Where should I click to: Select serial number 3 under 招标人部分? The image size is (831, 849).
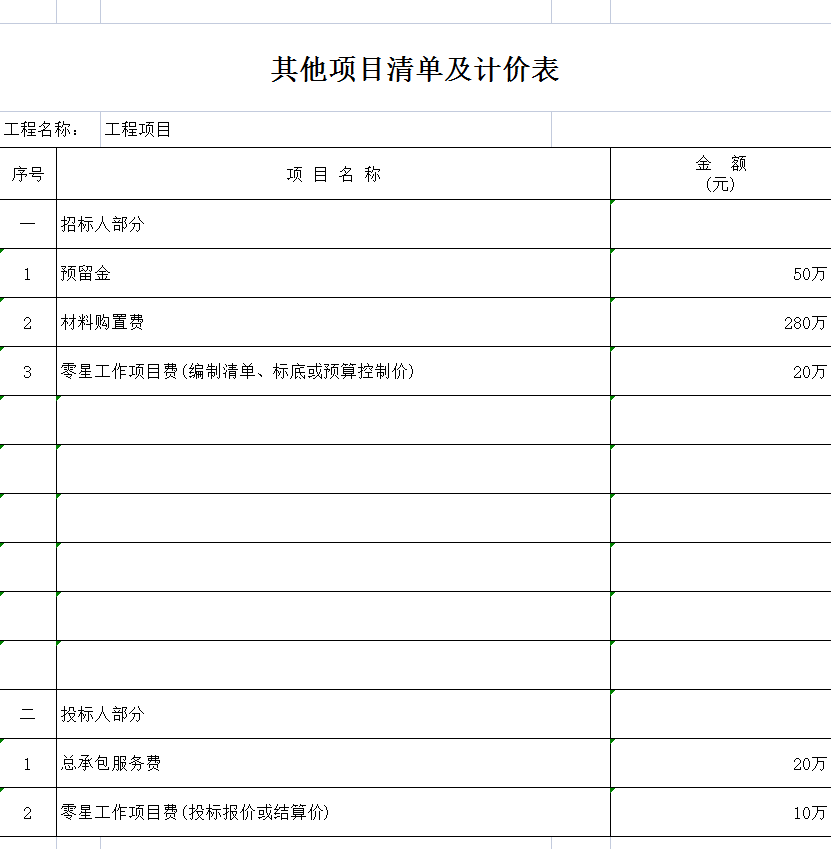coord(28,371)
